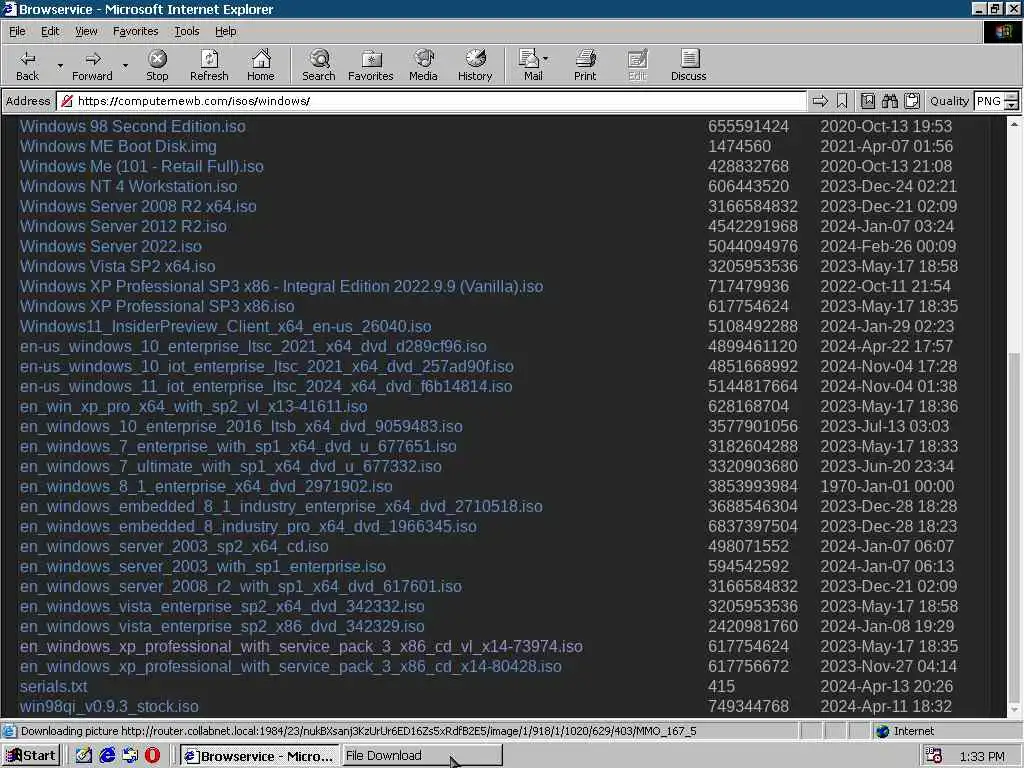
Task: Open the Help menu
Action: [225, 31]
